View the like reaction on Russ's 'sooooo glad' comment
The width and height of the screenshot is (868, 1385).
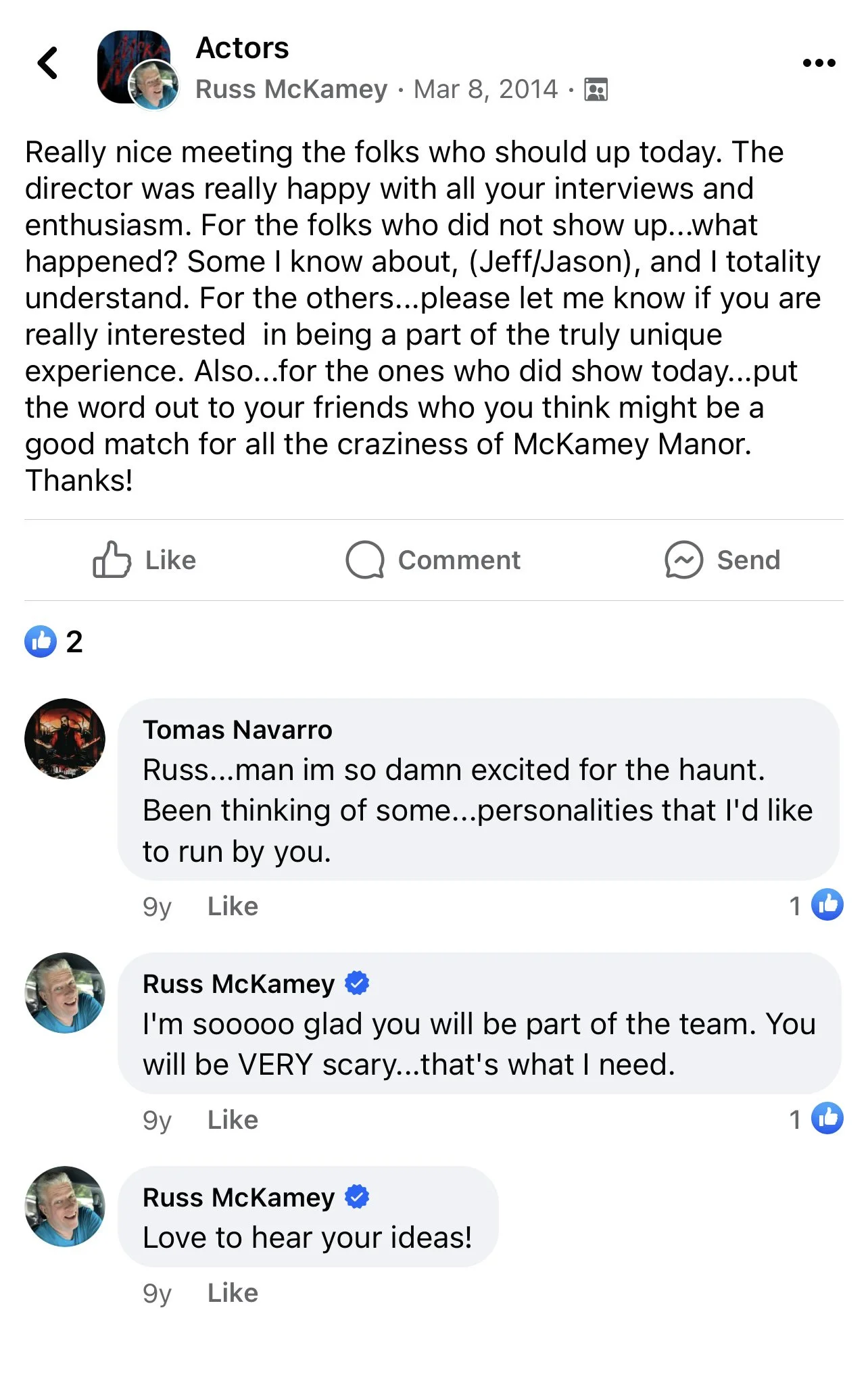click(816, 1119)
